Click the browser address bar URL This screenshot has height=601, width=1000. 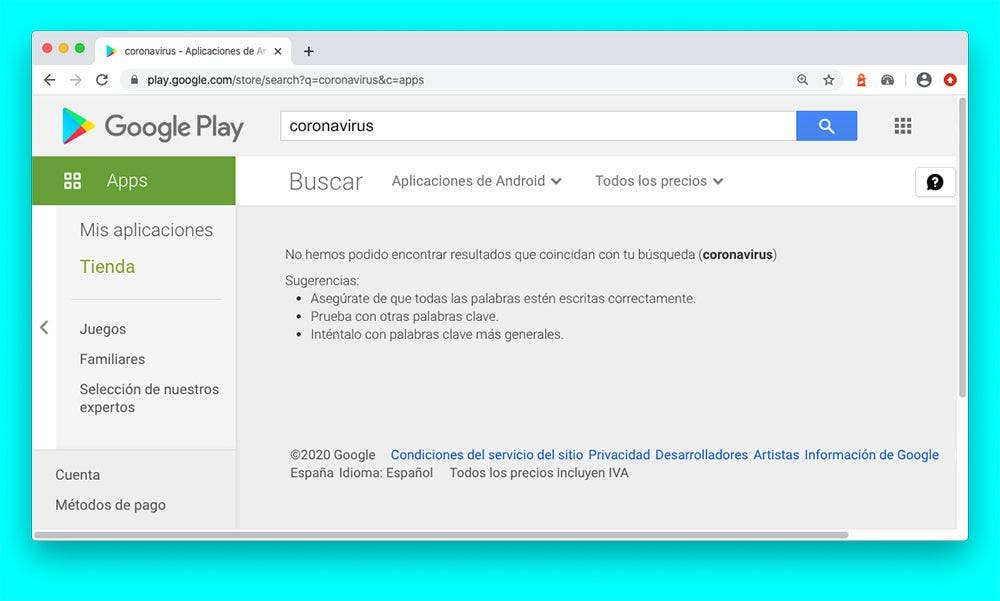point(285,80)
